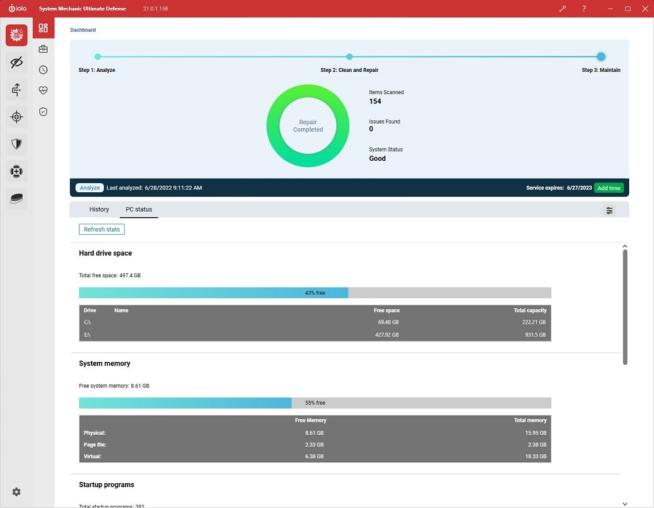Select the red gear Toolbox sidebar icon
Viewport: 654px width, 508px height.
[17, 35]
